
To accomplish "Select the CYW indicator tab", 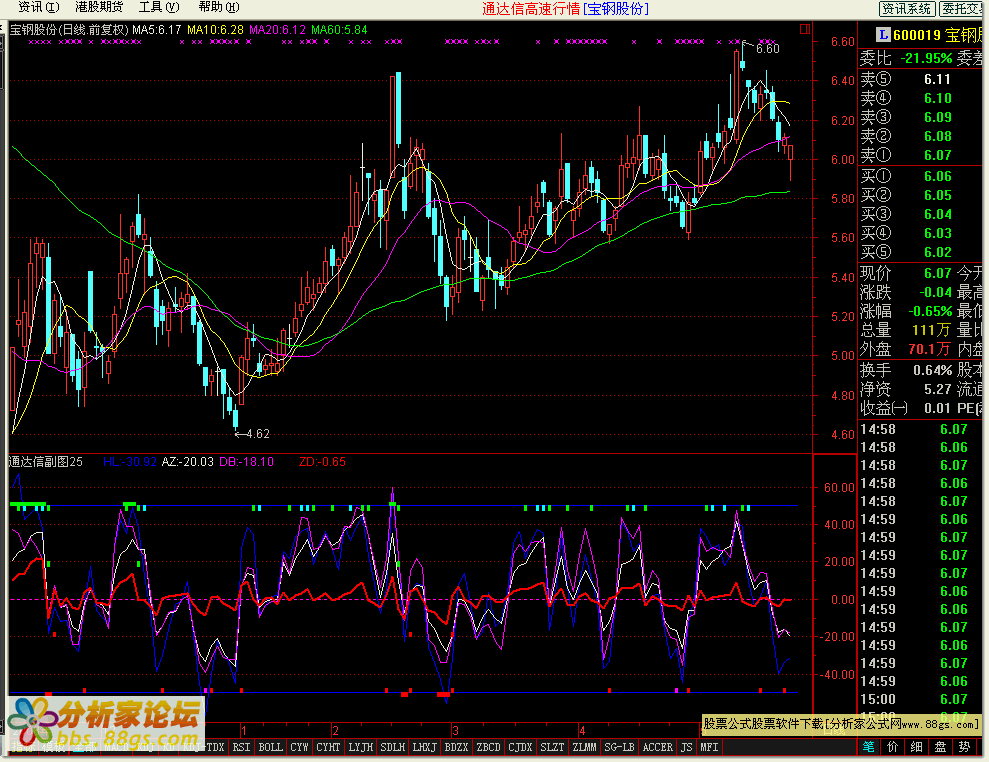I will (299, 747).
